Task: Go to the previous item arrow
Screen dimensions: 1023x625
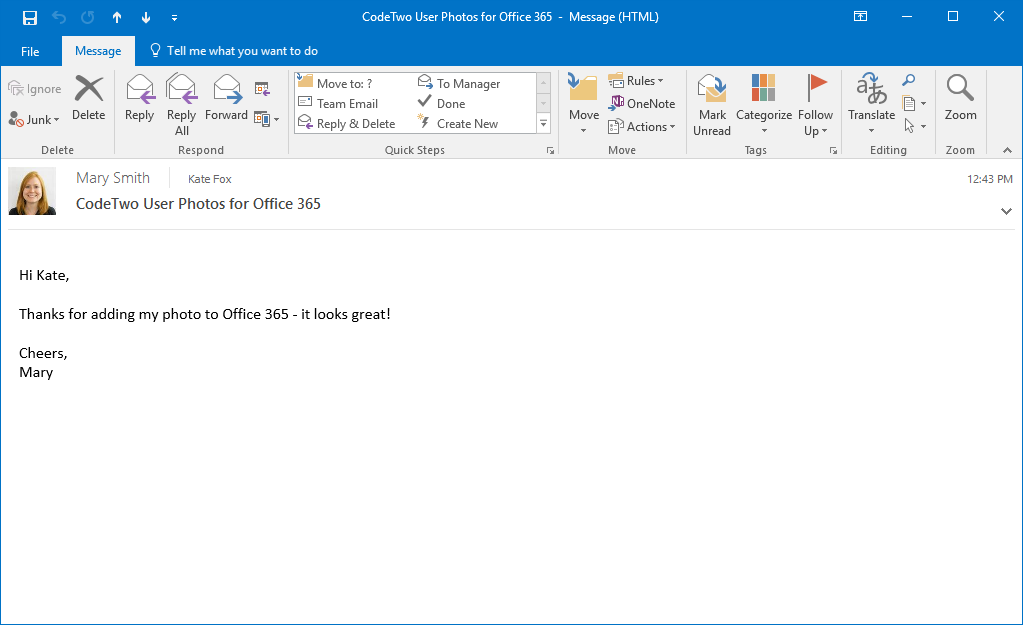Action: click(117, 17)
